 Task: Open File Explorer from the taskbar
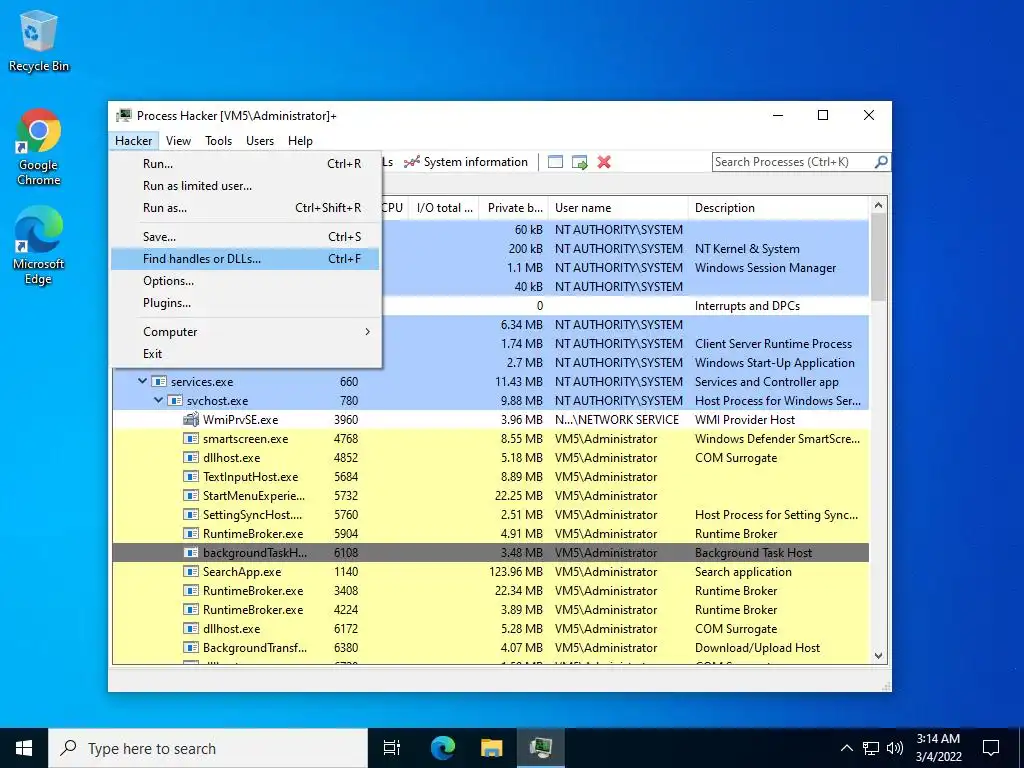pyautogui.click(x=491, y=748)
